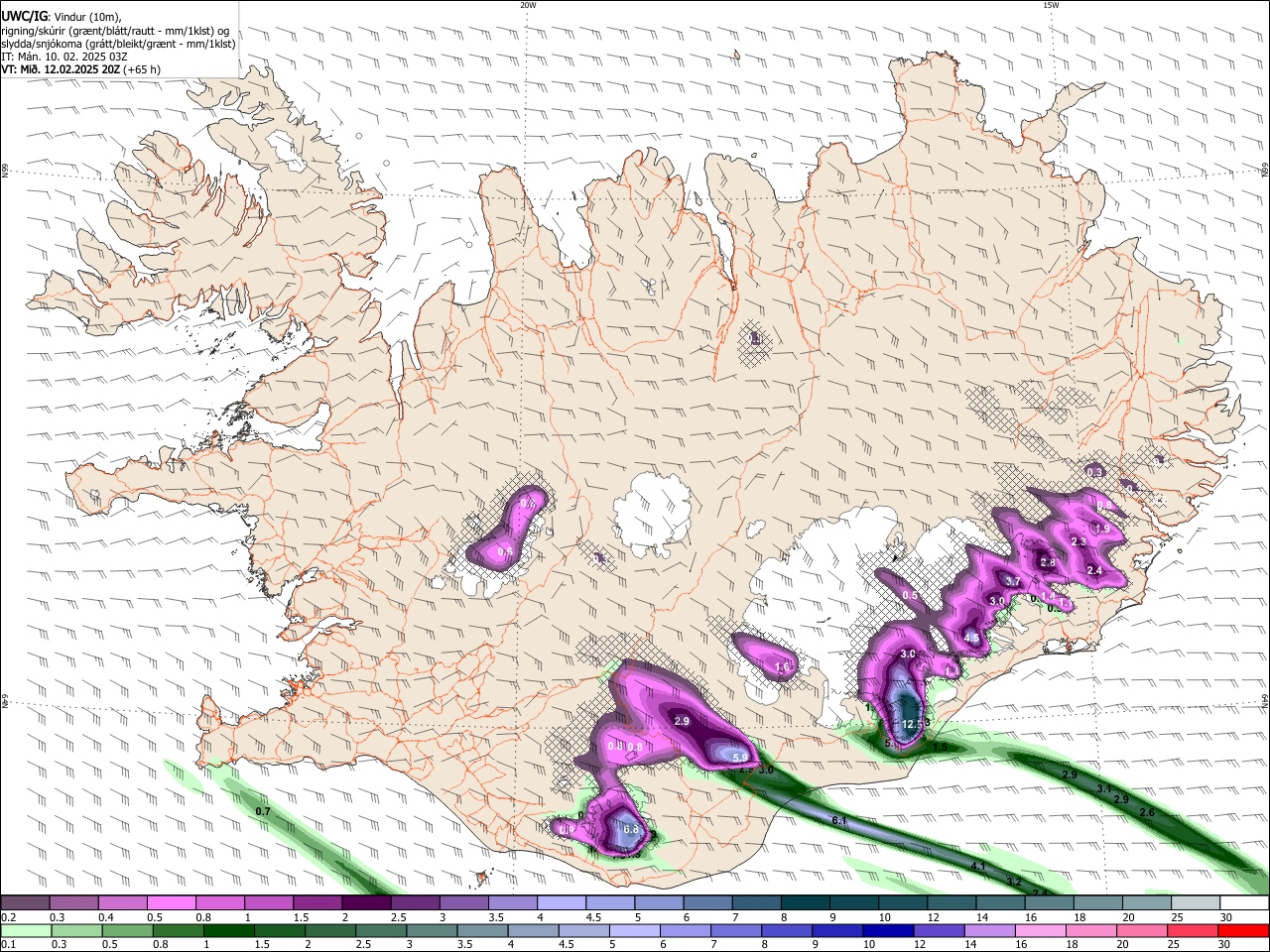Select the white 30 swatch, top legend row
The image size is (1270, 952).
pyautogui.click(x=1244, y=902)
